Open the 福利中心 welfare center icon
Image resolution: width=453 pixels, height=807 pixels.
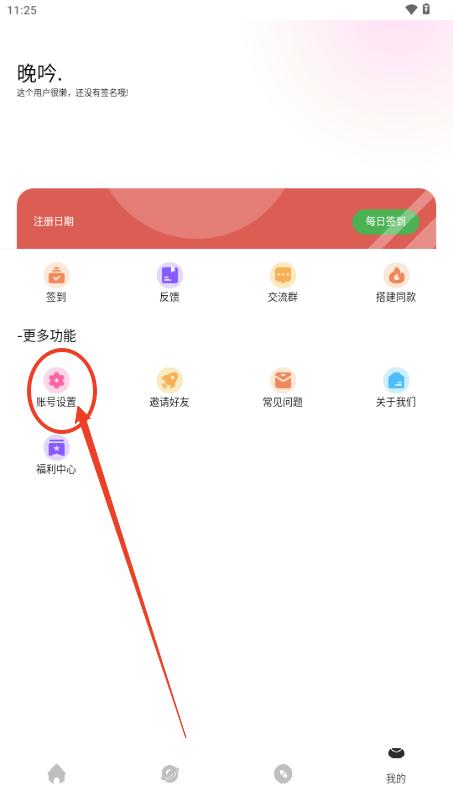click(x=56, y=448)
